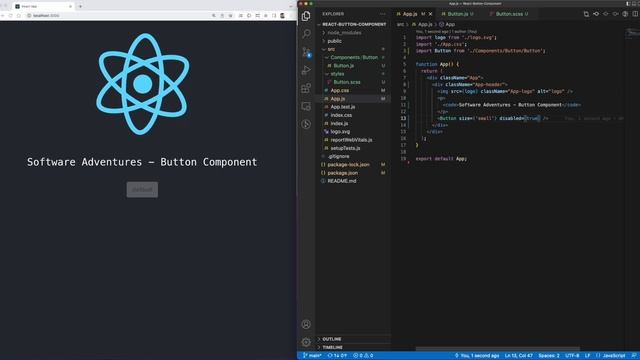Open the Manage gear icon in VS Code
640x360 pixels.
point(306,342)
